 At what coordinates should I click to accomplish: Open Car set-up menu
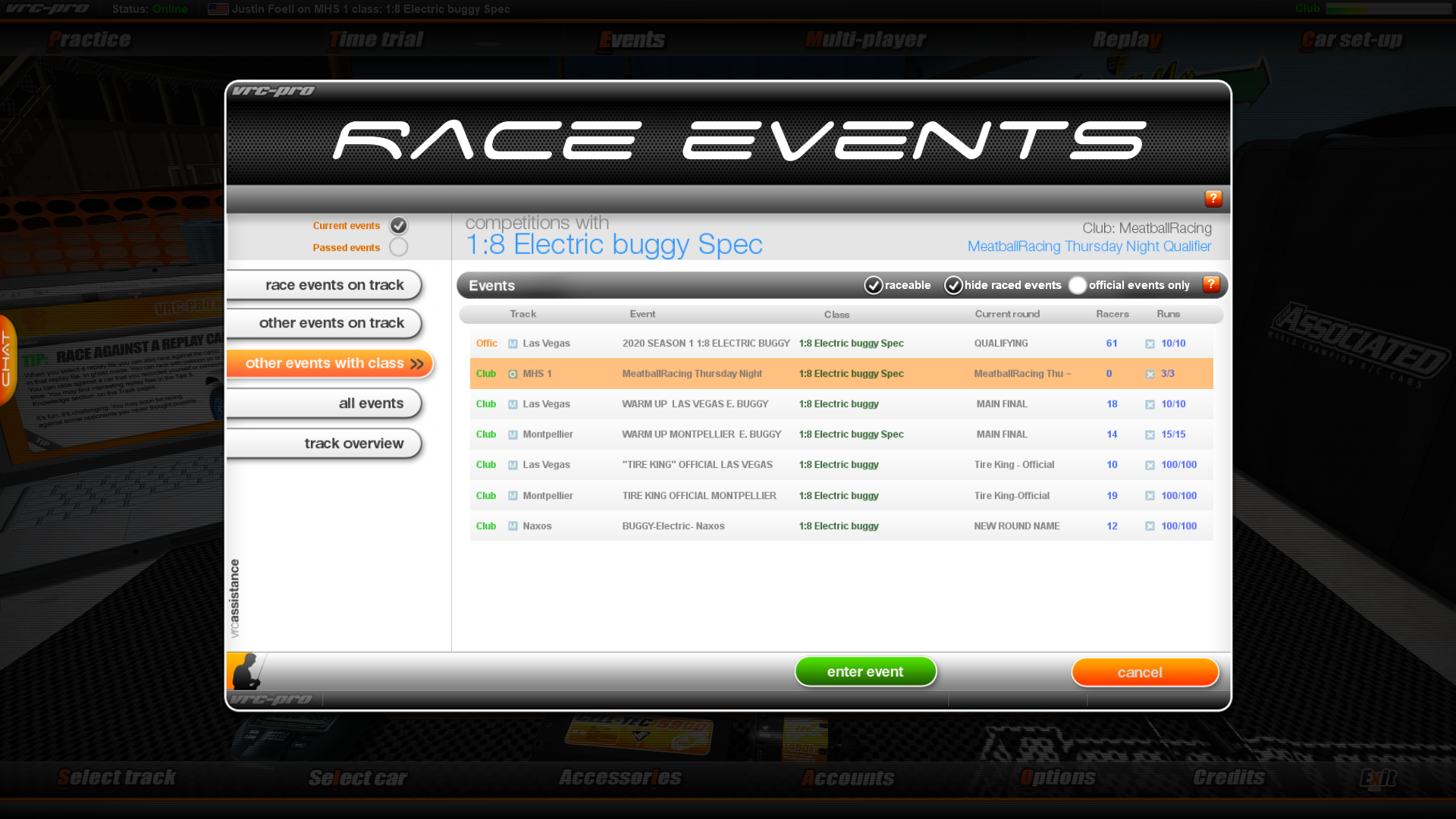click(1352, 39)
